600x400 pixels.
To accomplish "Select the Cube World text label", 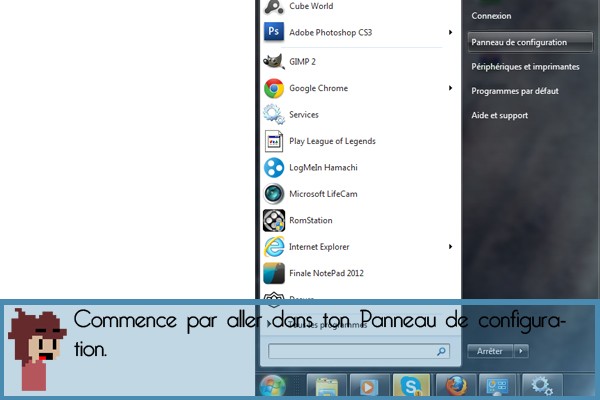I will coord(311,6).
